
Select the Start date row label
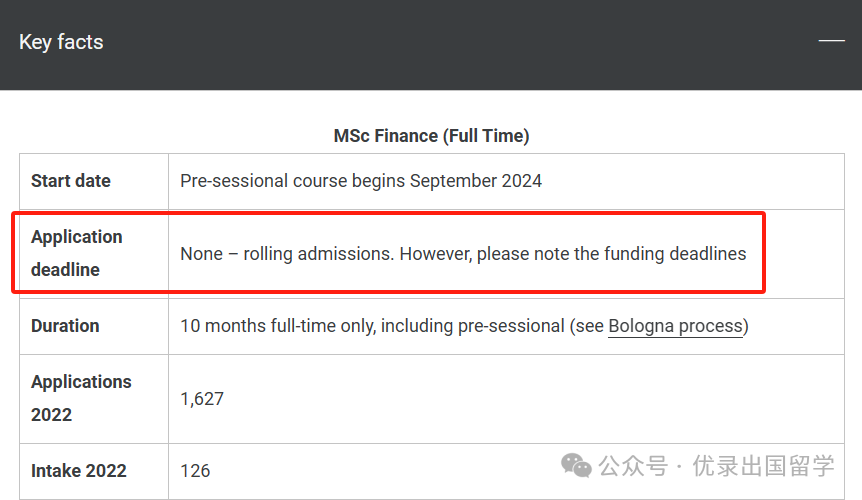pyautogui.click(x=71, y=181)
